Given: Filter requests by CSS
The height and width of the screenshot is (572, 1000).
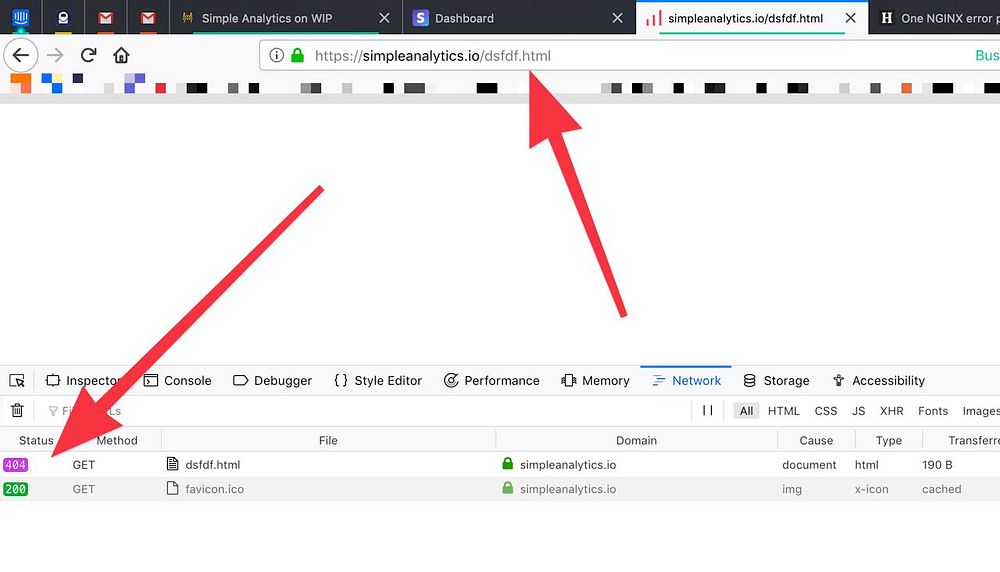Looking at the screenshot, I should [x=825, y=411].
